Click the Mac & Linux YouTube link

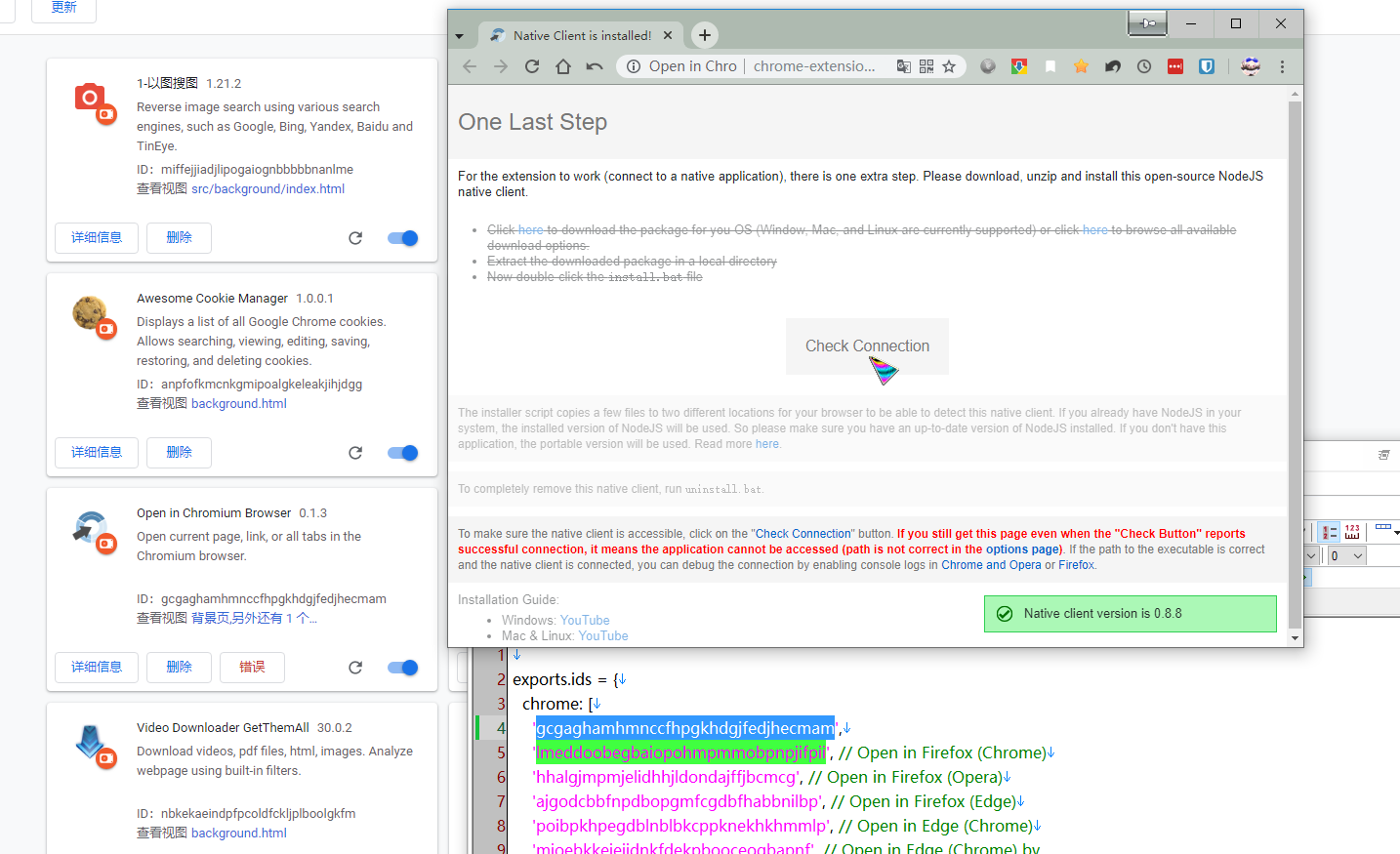coord(603,636)
